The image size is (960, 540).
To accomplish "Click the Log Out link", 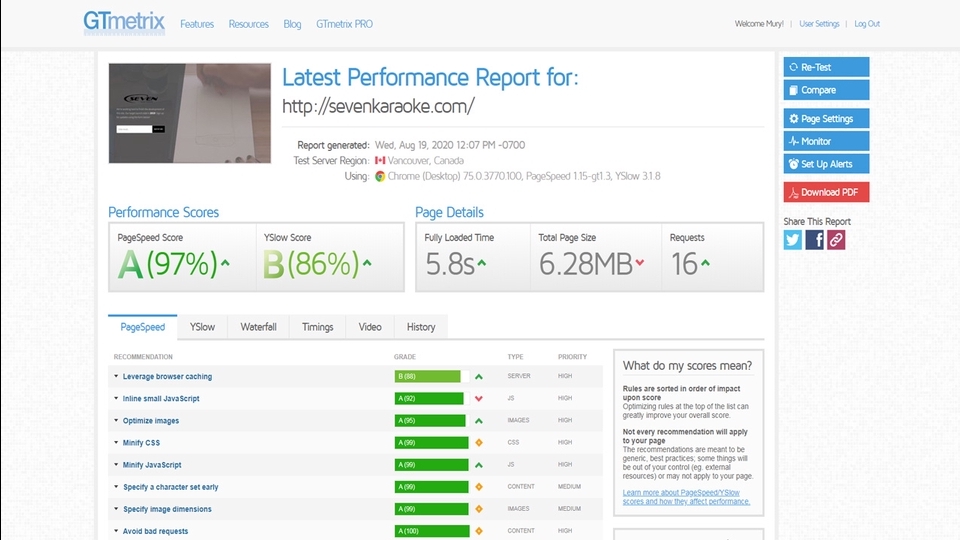I will click(867, 24).
